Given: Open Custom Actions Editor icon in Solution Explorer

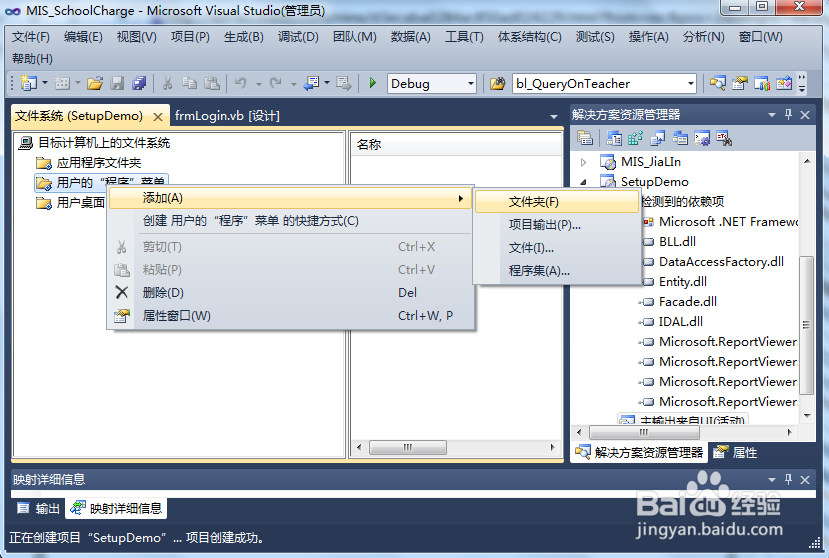Looking at the screenshot, I should 702,138.
